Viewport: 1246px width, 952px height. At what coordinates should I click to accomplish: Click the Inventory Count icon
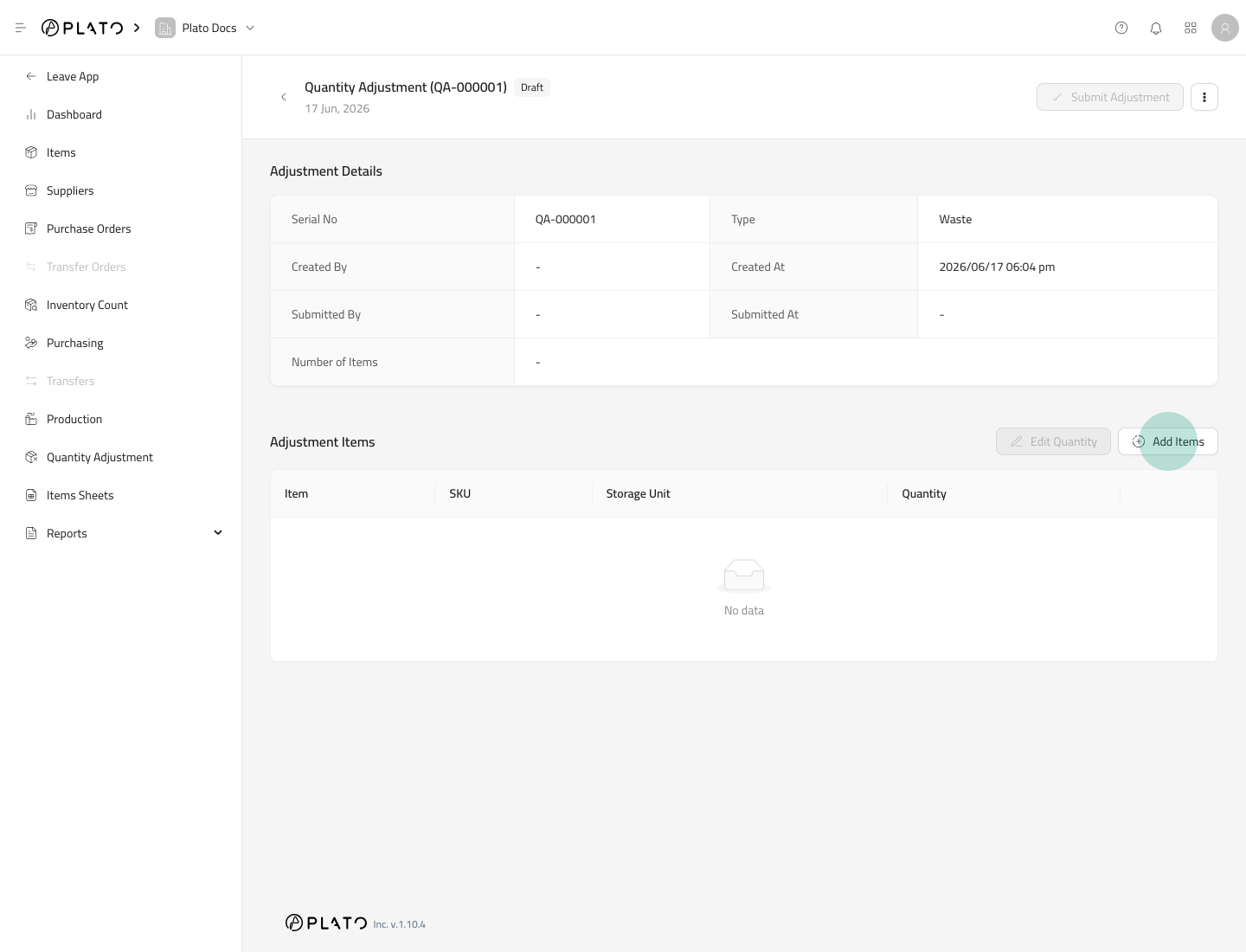point(31,305)
